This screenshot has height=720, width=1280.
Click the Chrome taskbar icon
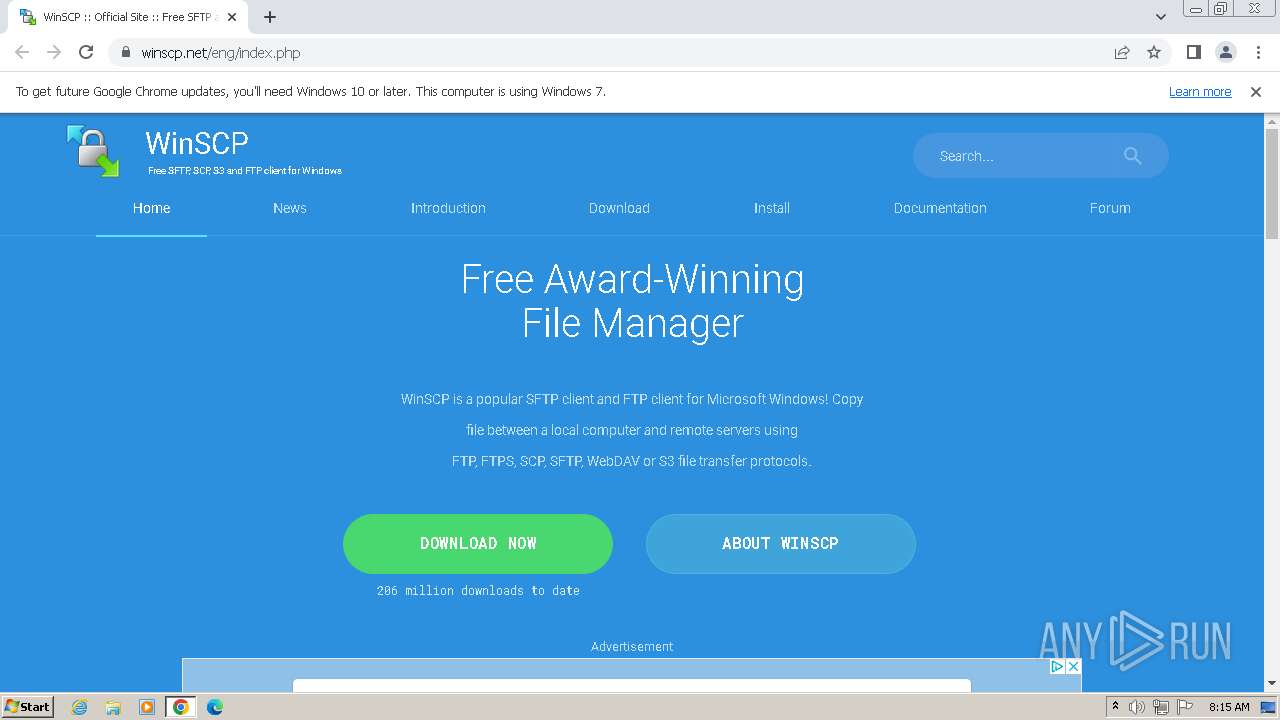181,707
